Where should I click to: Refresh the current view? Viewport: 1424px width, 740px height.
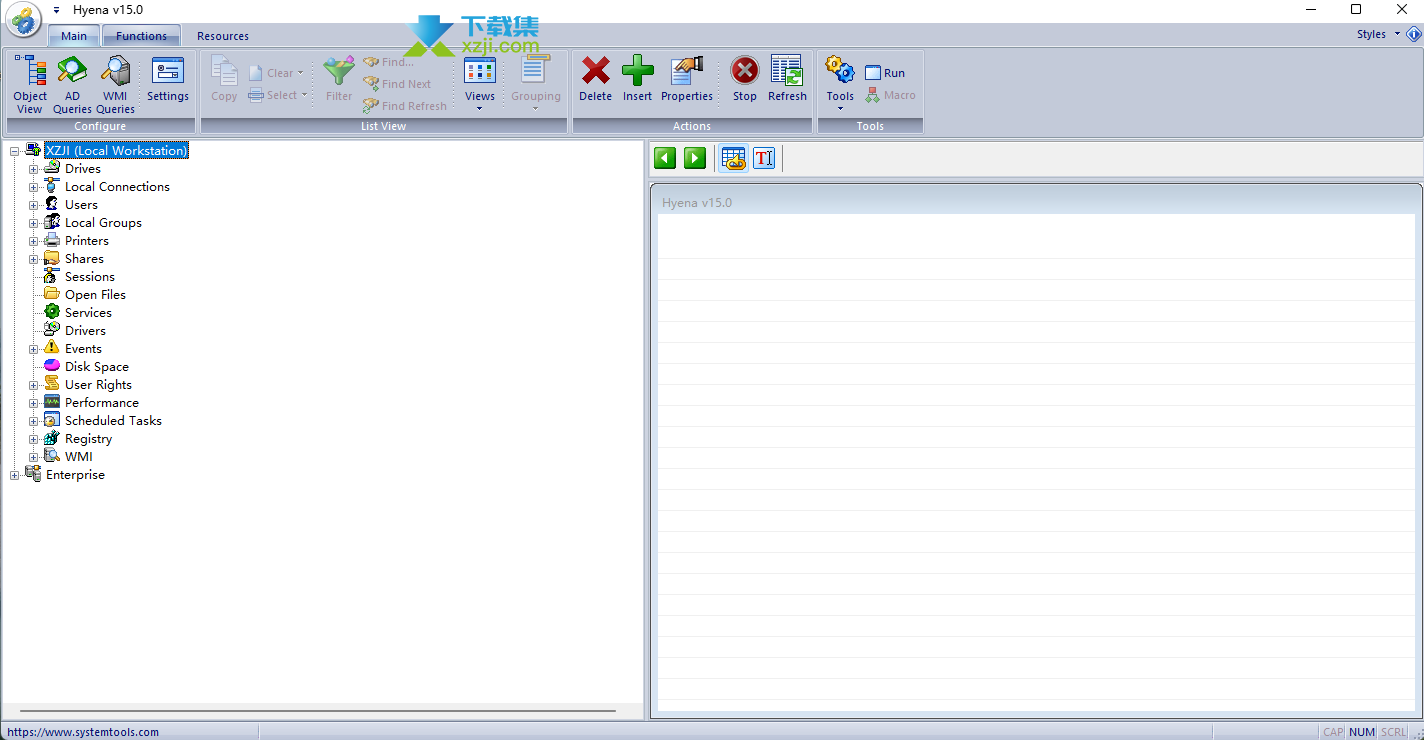point(787,79)
